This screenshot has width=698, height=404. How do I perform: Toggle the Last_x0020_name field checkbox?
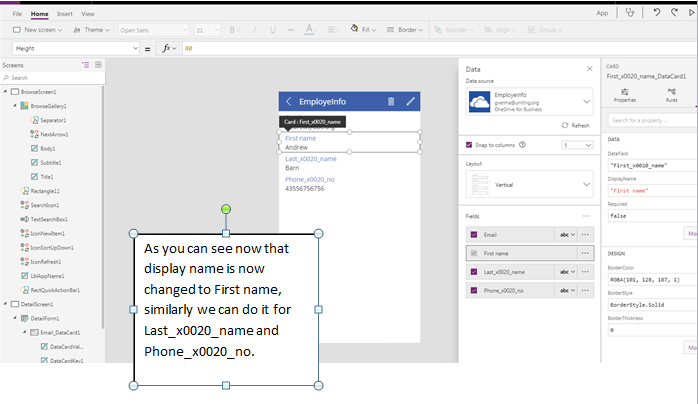click(x=474, y=272)
